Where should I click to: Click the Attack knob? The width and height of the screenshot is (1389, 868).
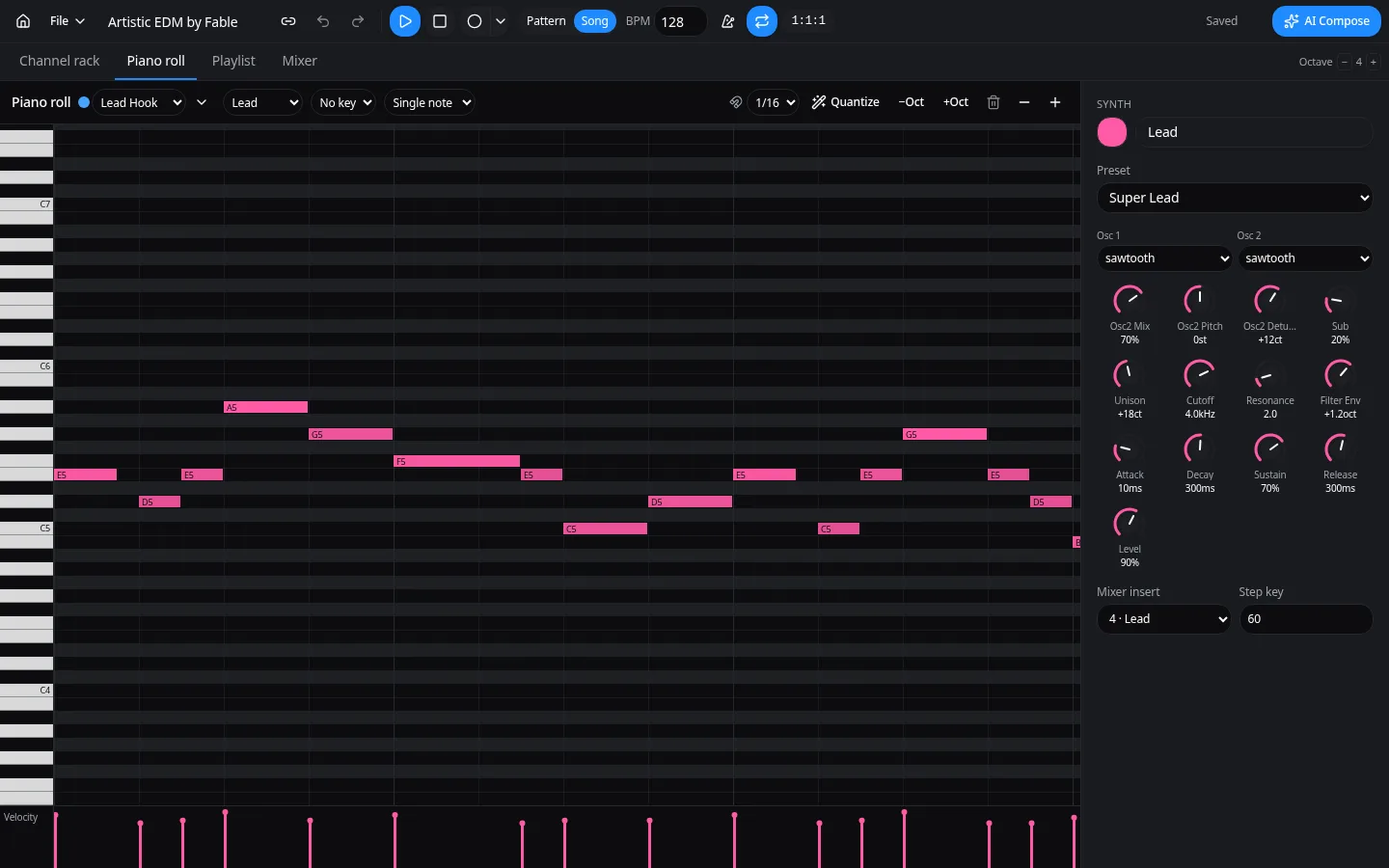point(1130,448)
